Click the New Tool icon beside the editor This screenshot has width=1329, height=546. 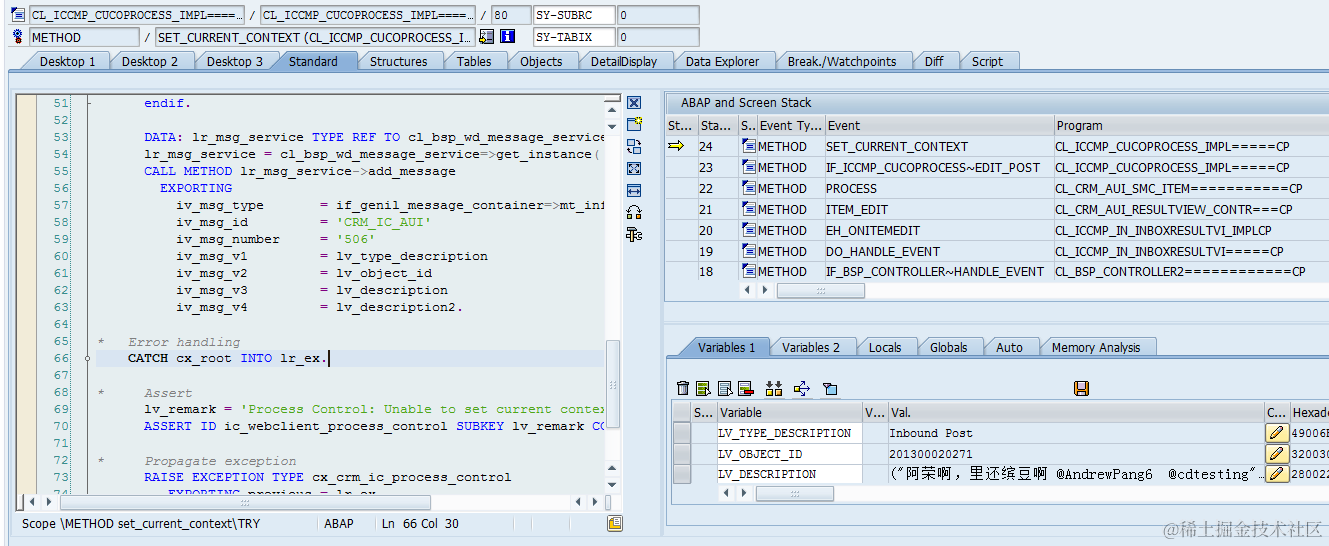point(634,125)
